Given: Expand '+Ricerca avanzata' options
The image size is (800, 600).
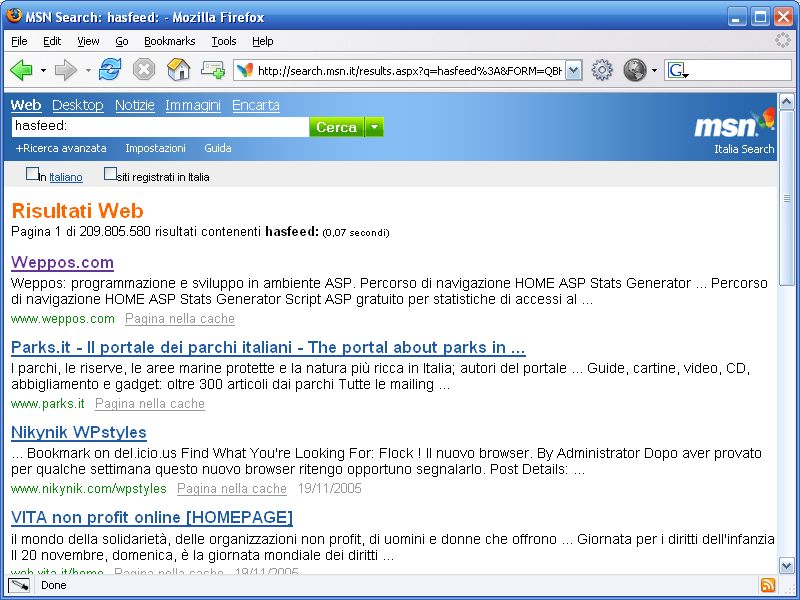Looking at the screenshot, I should [x=61, y=148].
